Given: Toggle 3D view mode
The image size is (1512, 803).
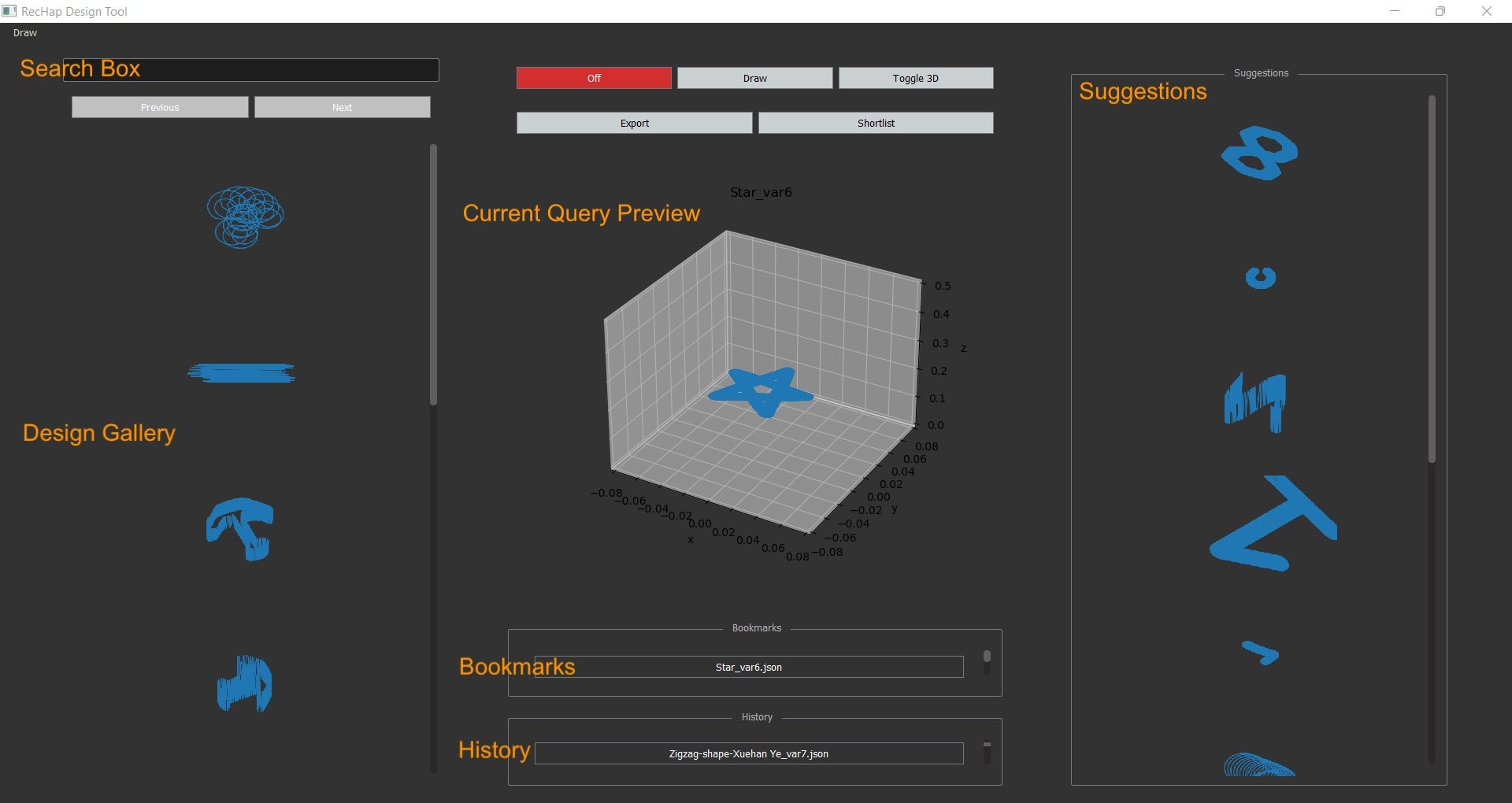Looking at the screenshot, I should coord(915,78).
